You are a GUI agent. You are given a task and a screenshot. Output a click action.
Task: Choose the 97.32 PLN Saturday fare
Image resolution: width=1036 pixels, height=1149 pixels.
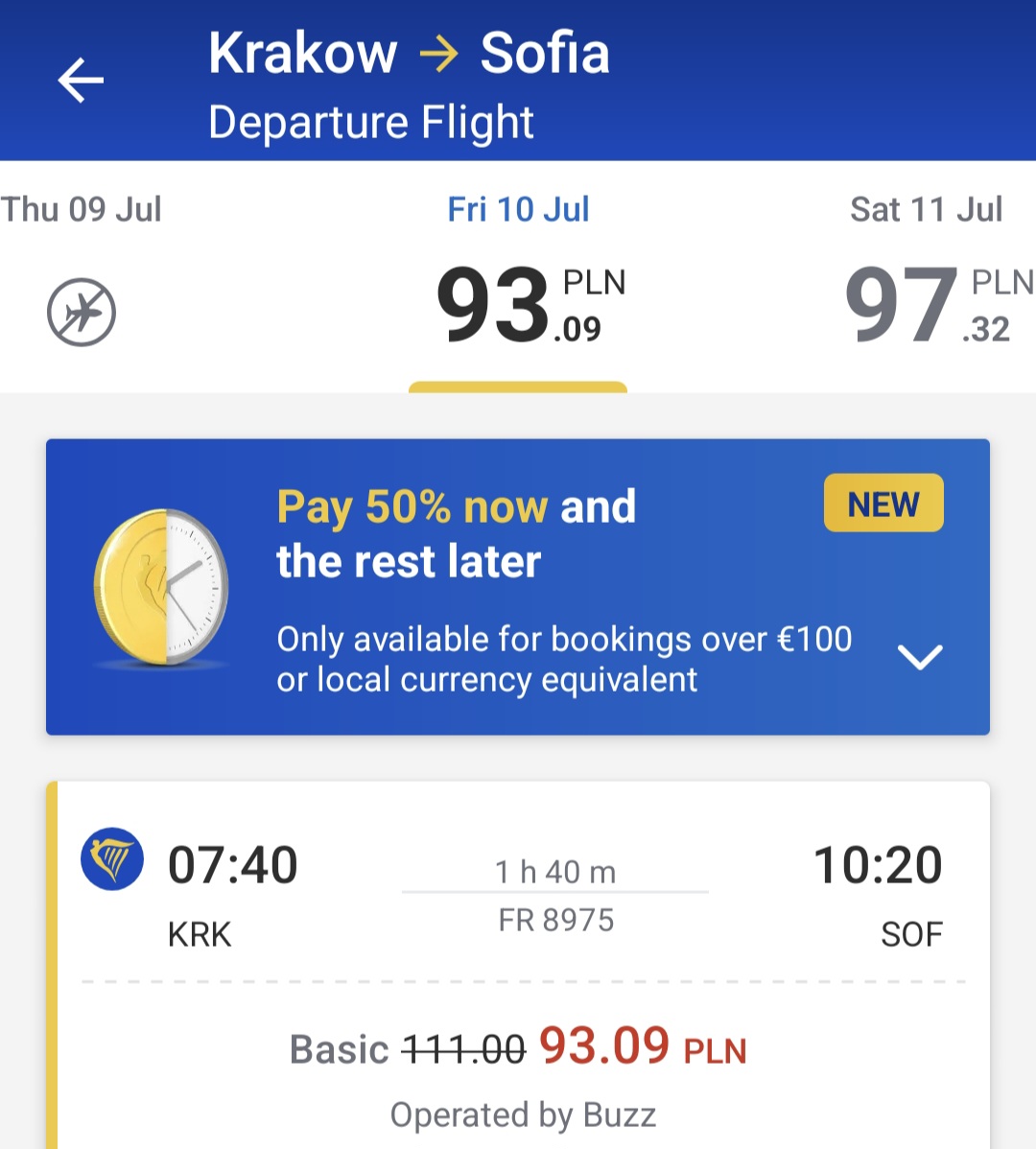pos(939,304)
